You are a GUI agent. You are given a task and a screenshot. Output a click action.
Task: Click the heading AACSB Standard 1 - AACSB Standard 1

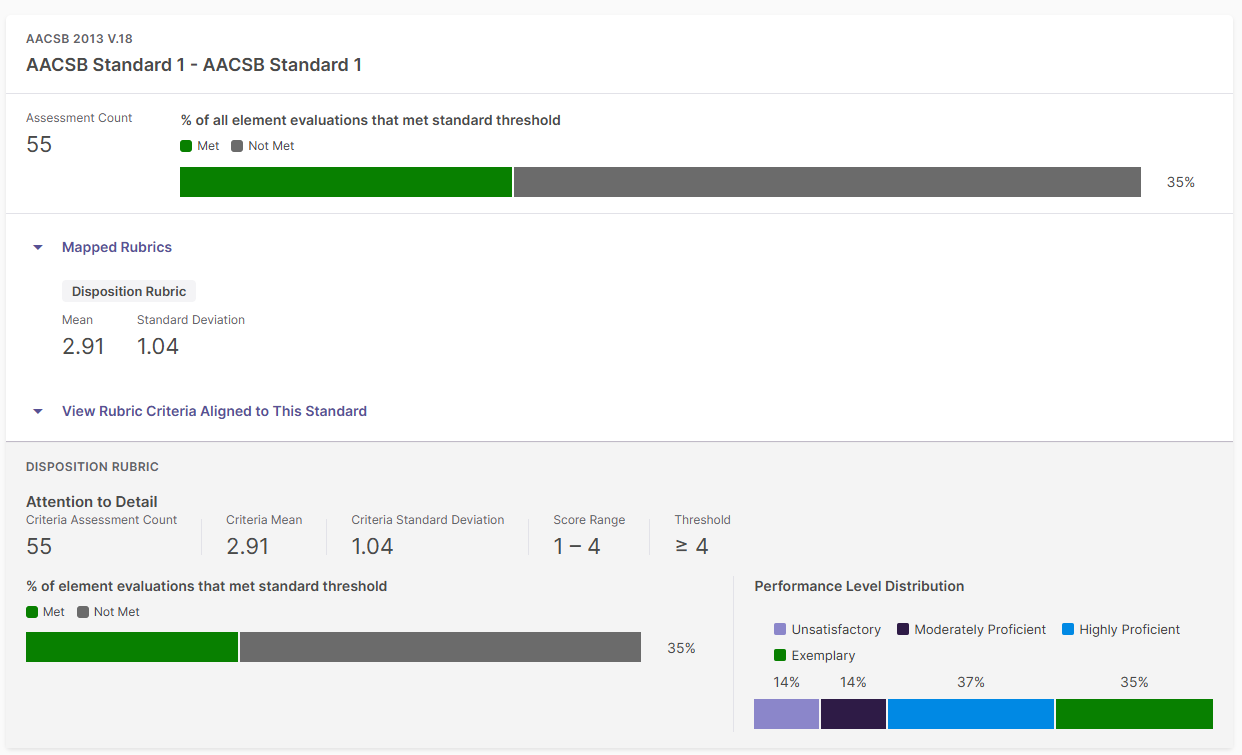(194, 65)
